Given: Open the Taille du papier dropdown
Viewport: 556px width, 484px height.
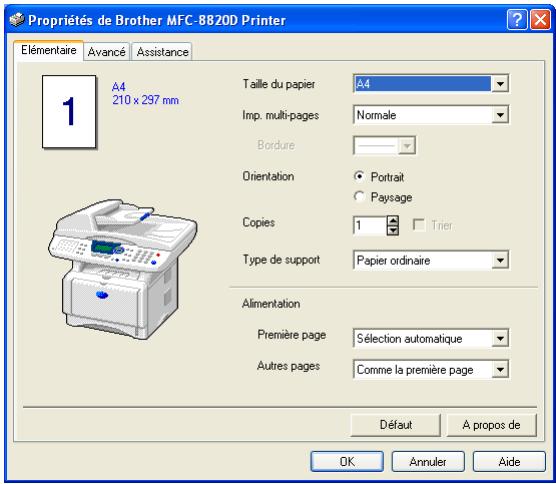Looking at the screenshot, I should pyautogui.click(x=431, y=84).
